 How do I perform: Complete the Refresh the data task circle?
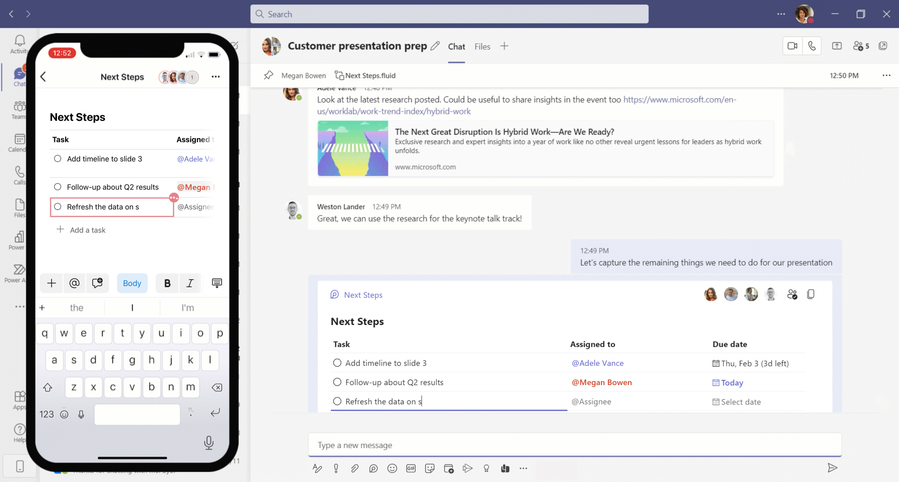click(337, 401)
